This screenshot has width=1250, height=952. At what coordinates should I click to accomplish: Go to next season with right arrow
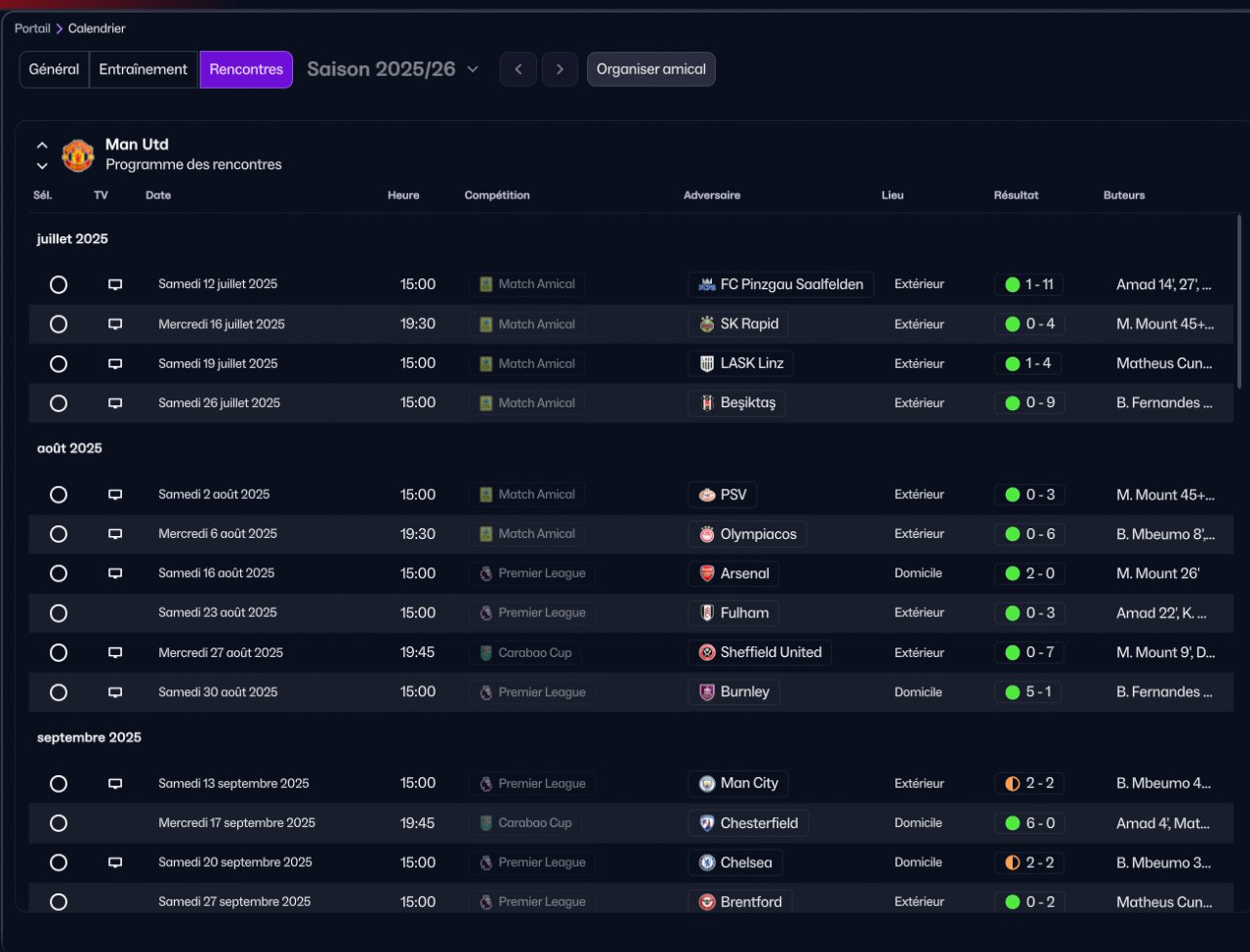point(560,69)
